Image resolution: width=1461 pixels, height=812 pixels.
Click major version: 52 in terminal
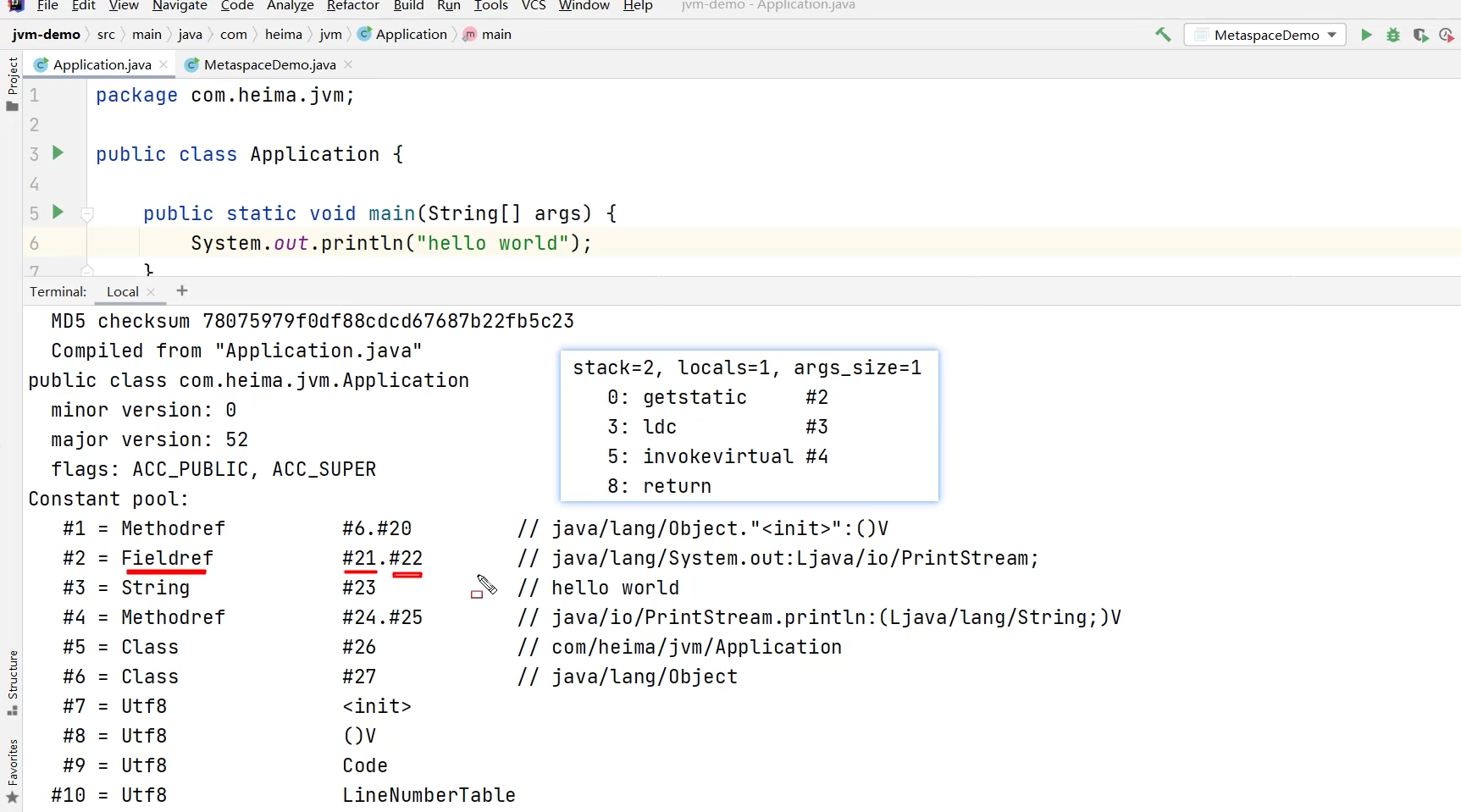[x=149, y=439]
